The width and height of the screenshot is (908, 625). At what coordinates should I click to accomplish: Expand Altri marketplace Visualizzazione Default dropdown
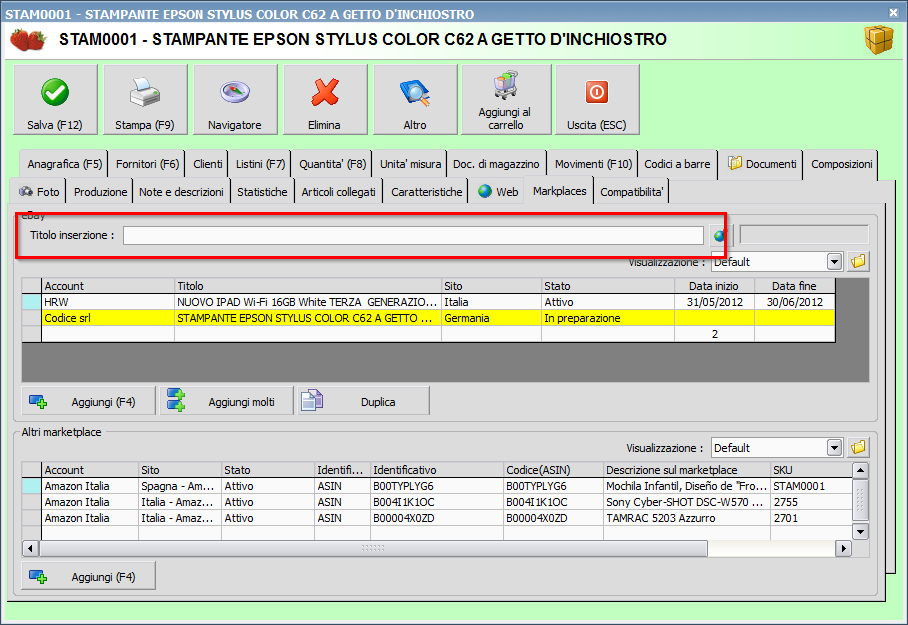click(x=834, y=447)
